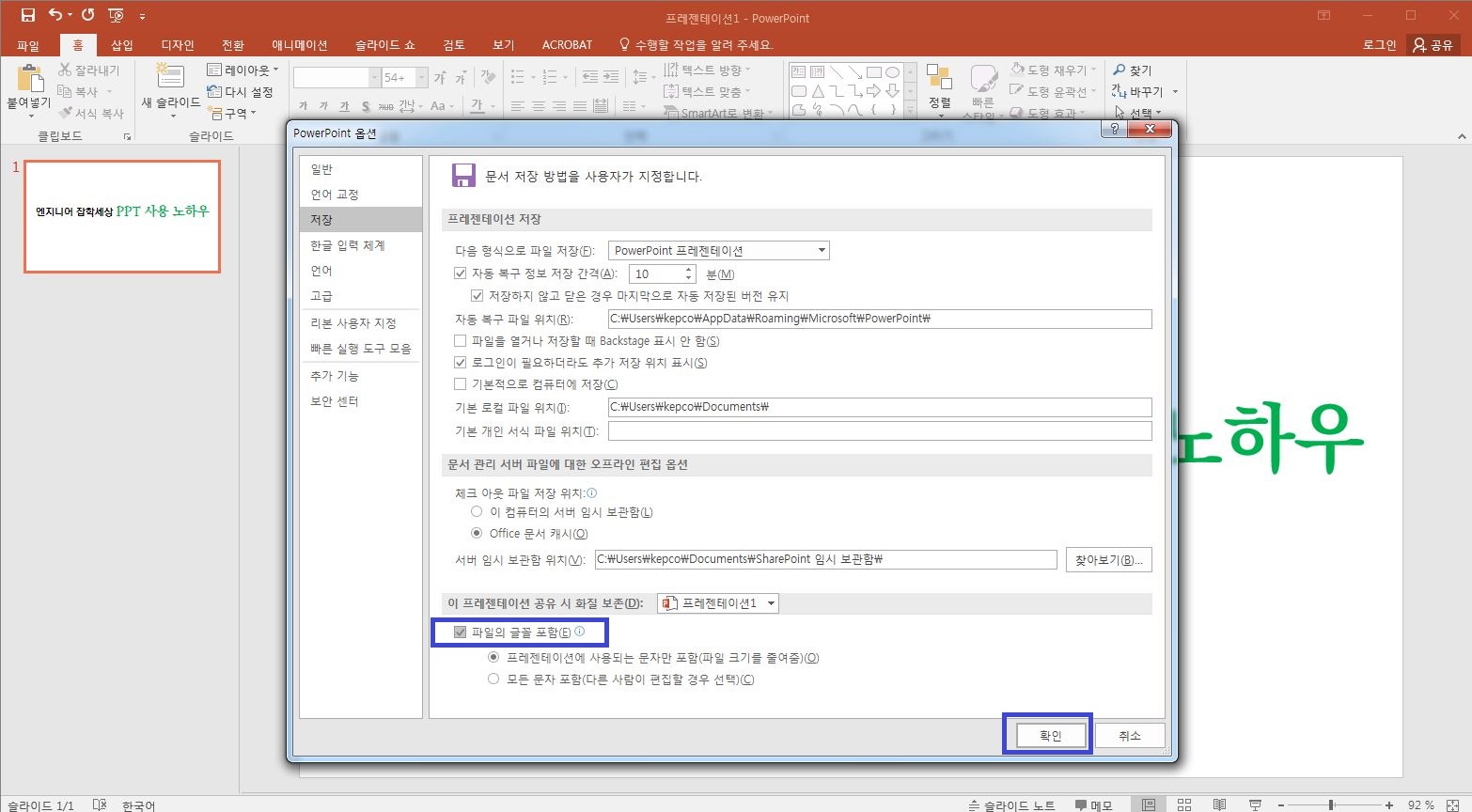
Task: Click the Shape Fill (도형 채우기) icon
Action: [1017, 70]
